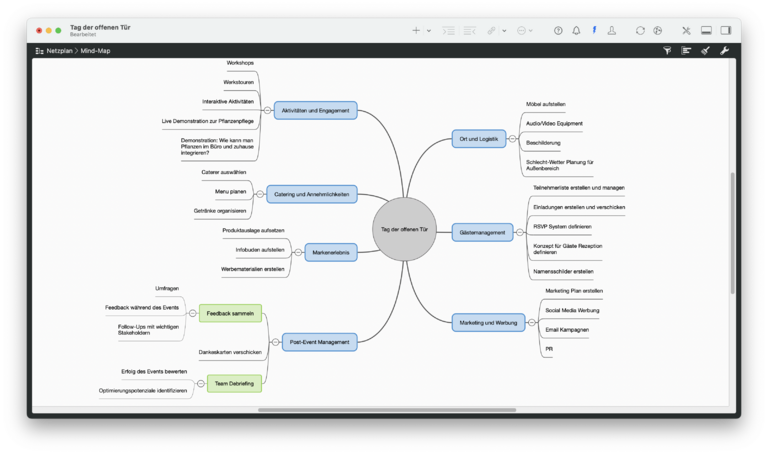Click the help question mark icon
Viewport: 768px width, 454px height.
pos(558,30)
